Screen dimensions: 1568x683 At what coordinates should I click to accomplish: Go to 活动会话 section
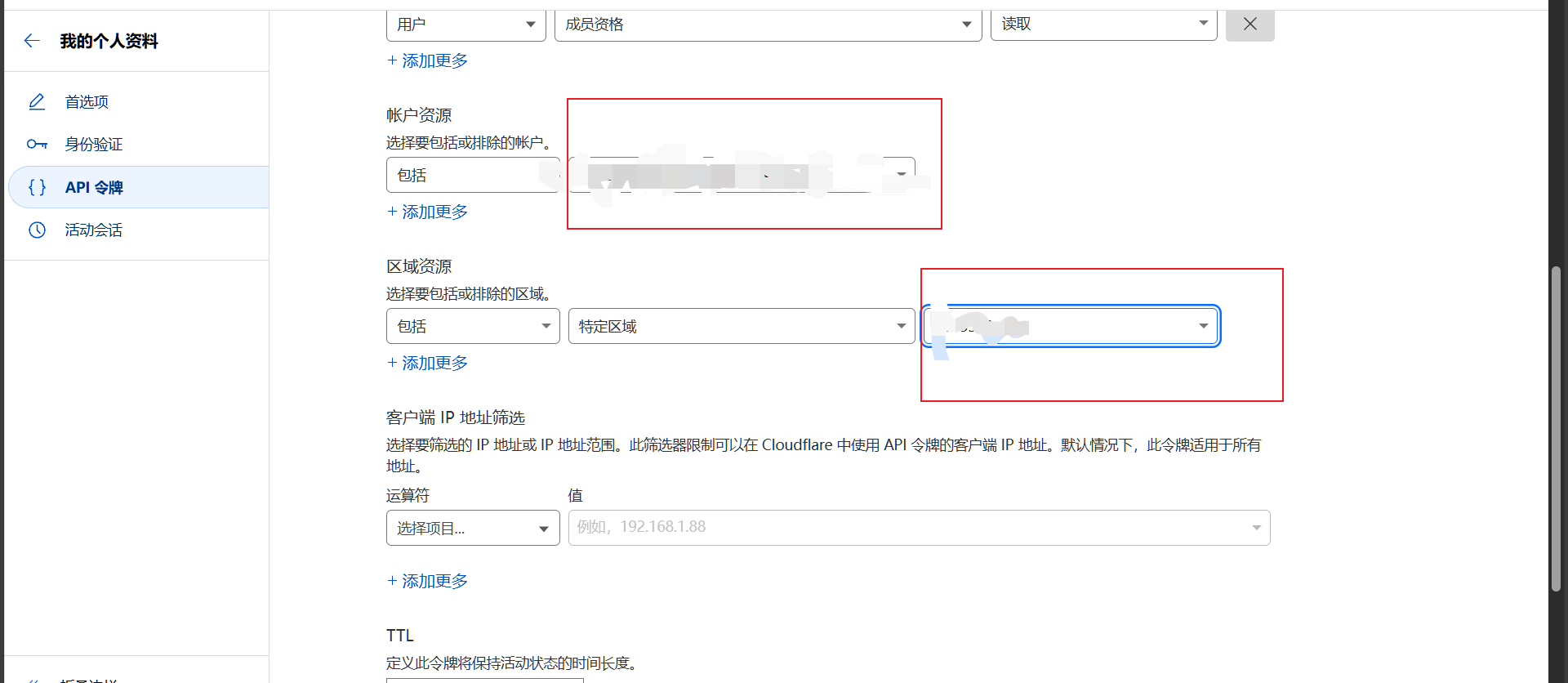pyautogui.click(x=93, y=230)
